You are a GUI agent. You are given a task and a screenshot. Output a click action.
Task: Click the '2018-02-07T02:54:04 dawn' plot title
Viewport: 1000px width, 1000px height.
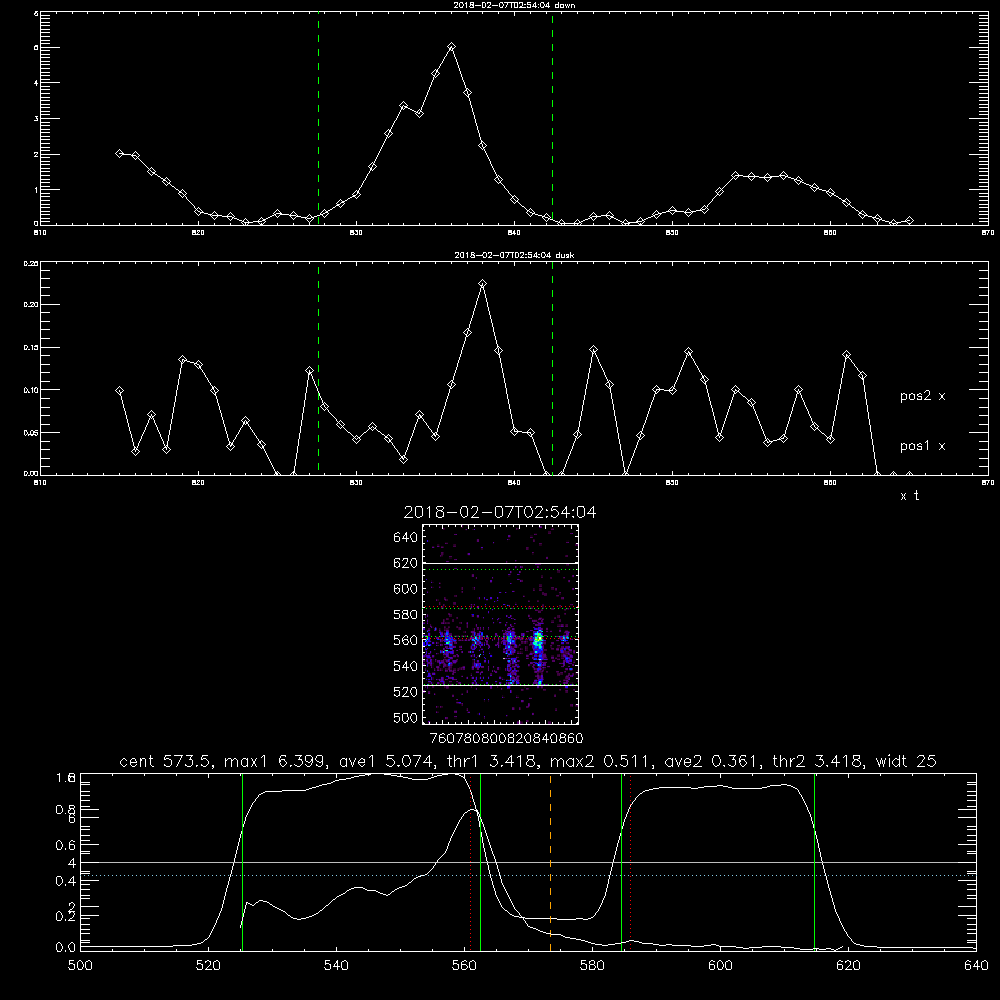[514, 5]
